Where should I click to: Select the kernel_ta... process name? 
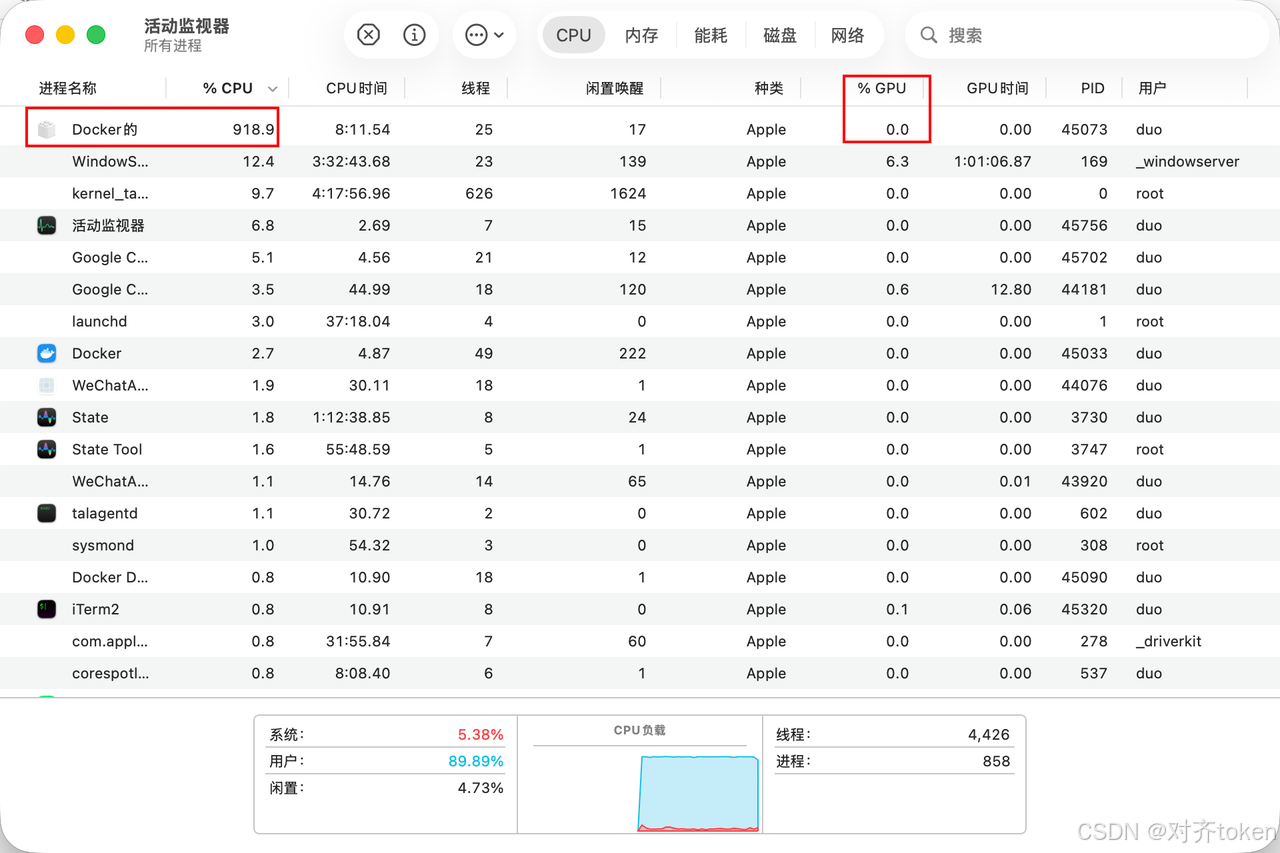pos(110,193)
